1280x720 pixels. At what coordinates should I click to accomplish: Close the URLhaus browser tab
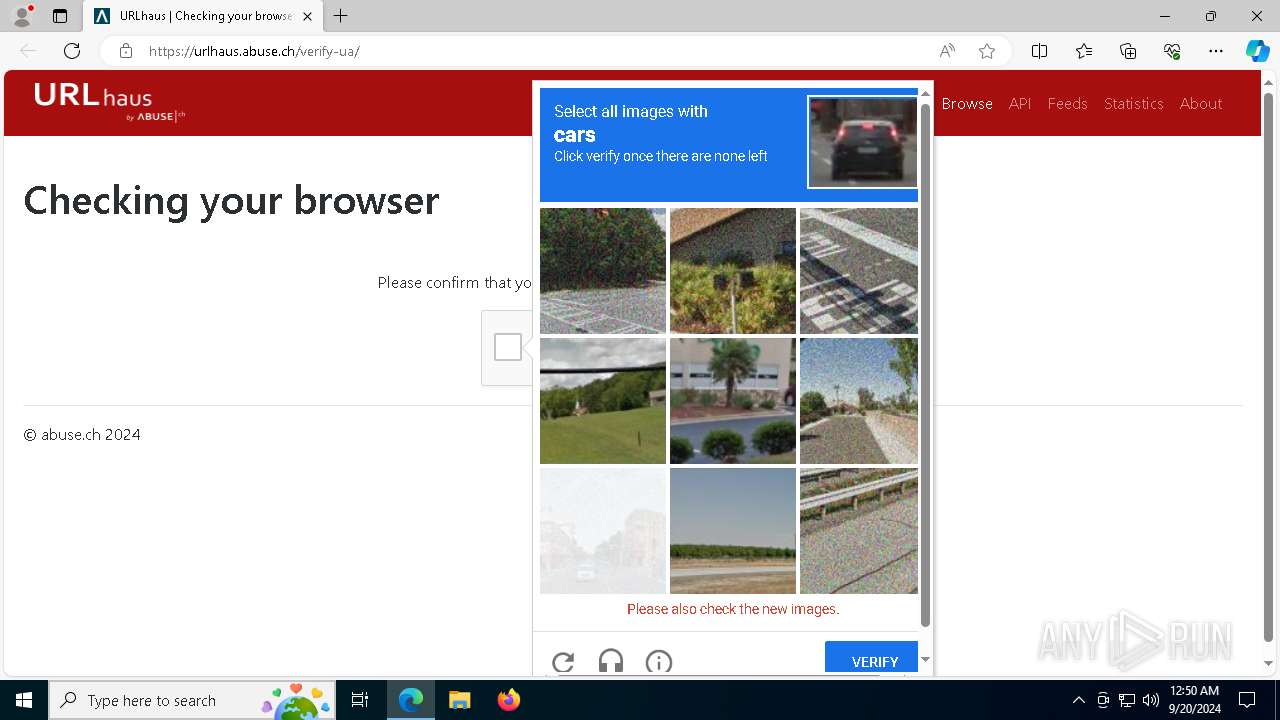click(x=307, y=16)
